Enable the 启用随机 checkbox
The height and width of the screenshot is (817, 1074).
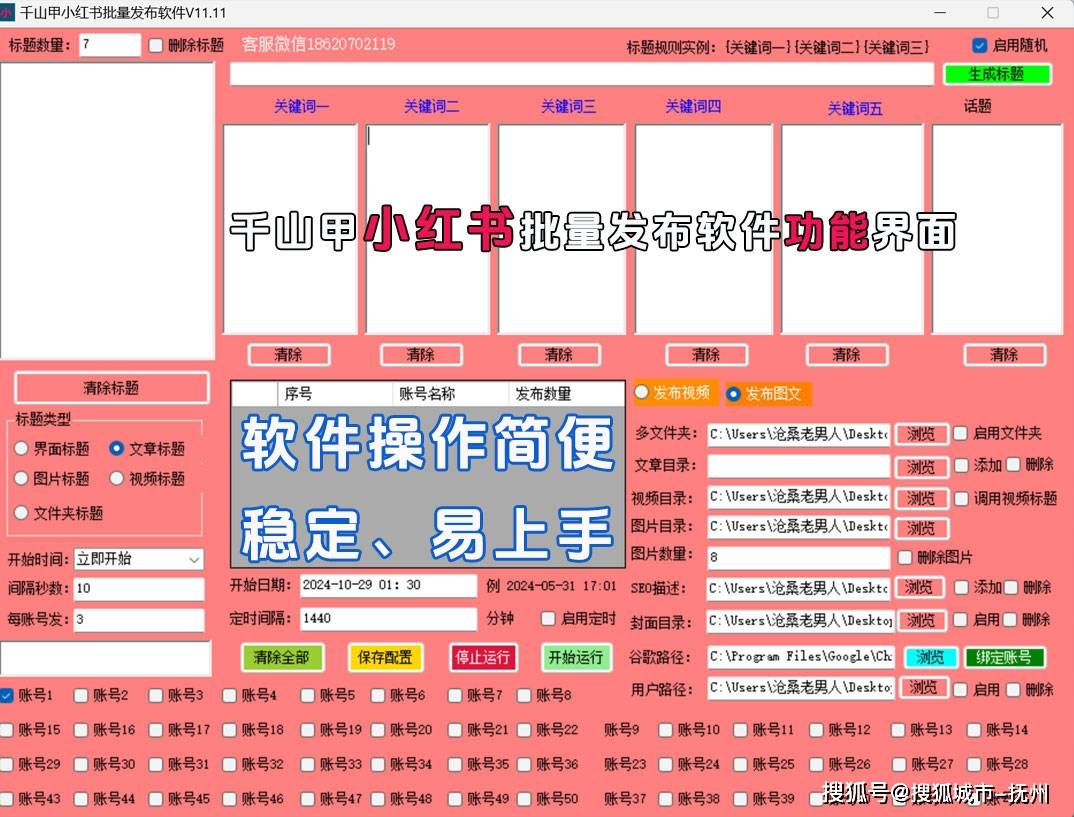click(x=979, y=45)
